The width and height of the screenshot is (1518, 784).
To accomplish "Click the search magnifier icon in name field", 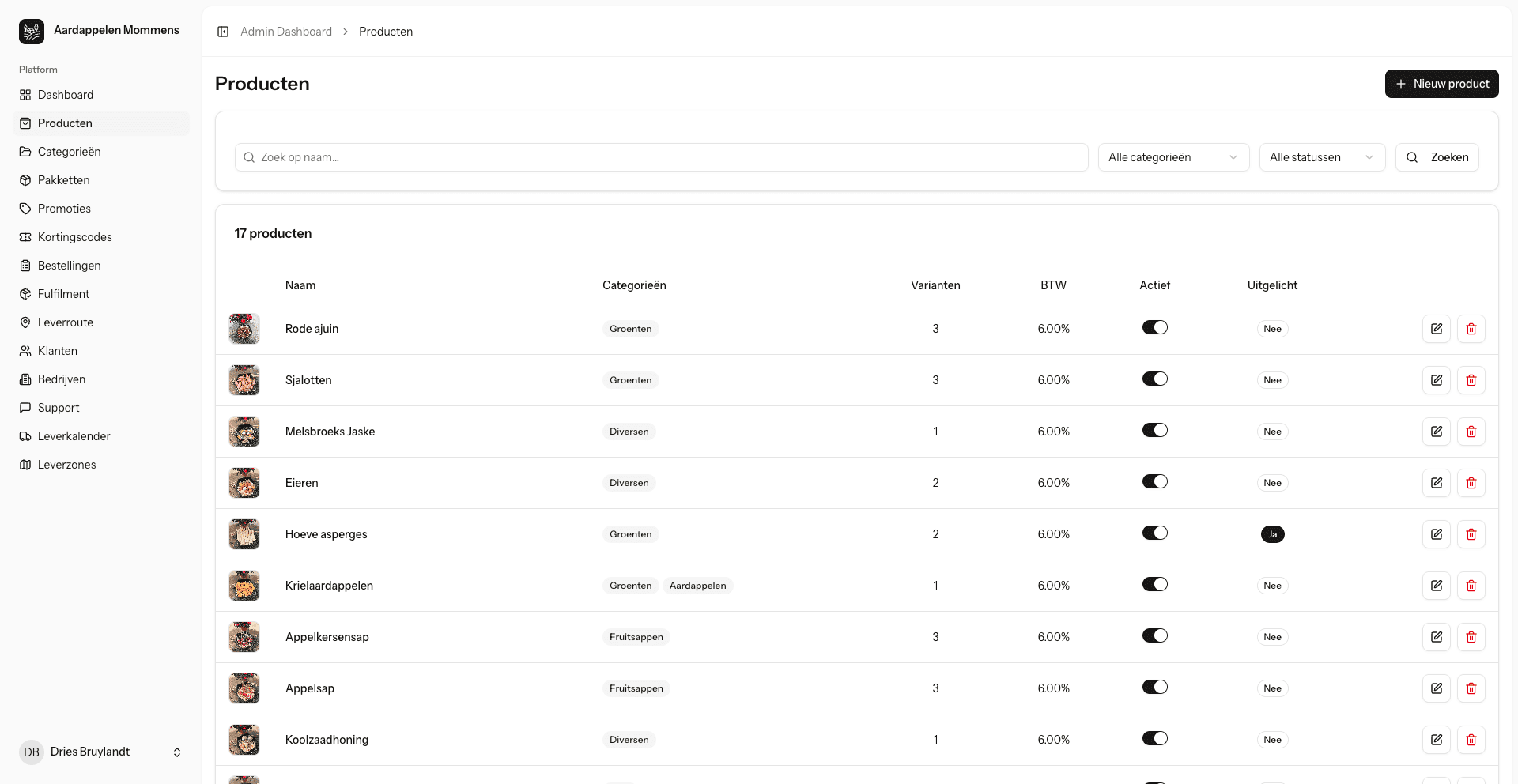I will (249, 157).
